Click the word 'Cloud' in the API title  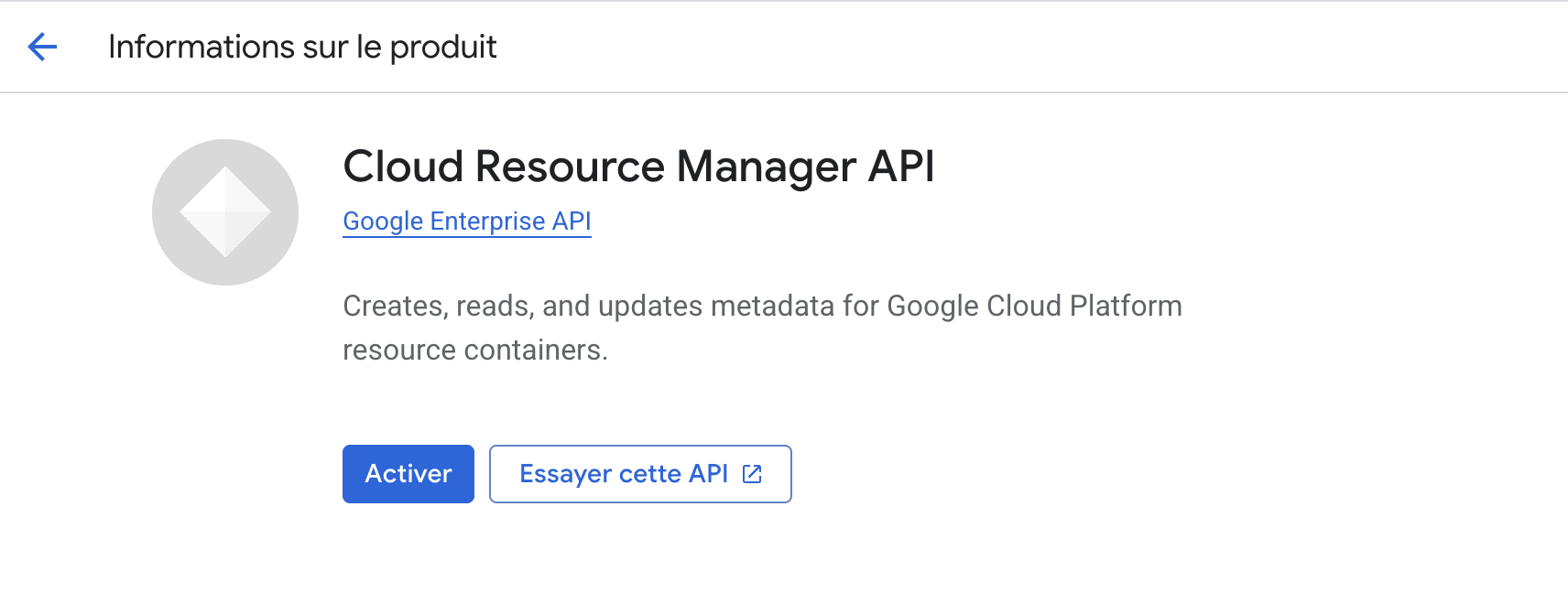[x=403, y=167]
